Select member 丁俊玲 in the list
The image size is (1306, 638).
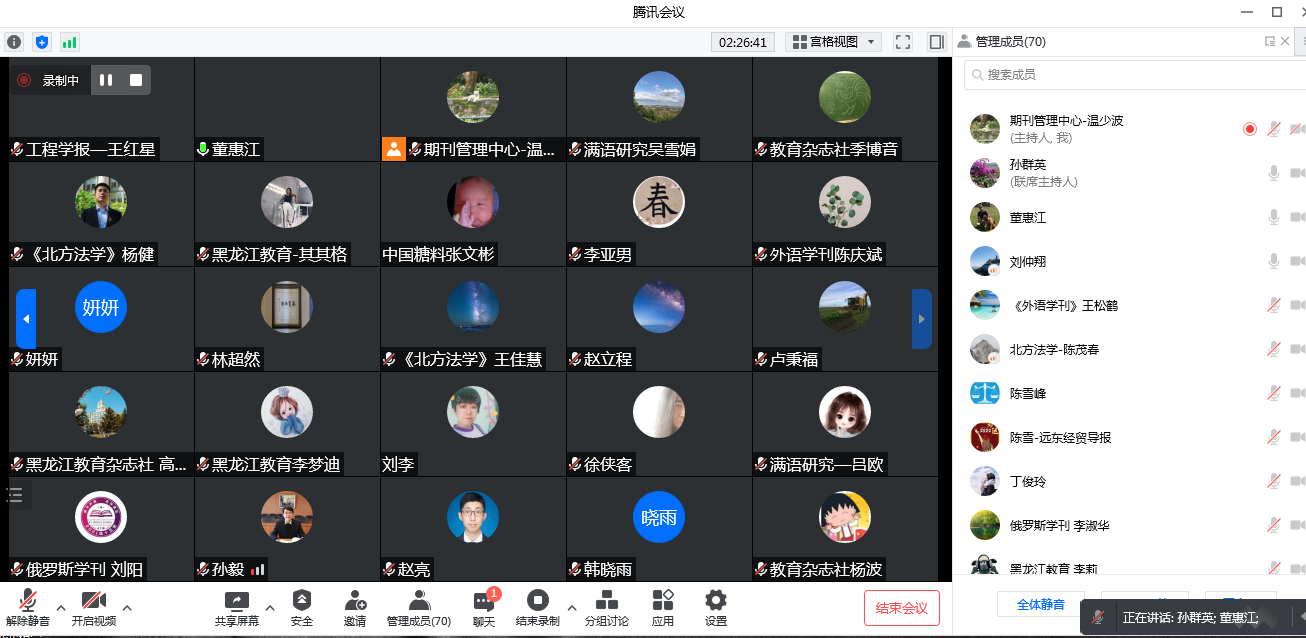[x=1130, y=481]
